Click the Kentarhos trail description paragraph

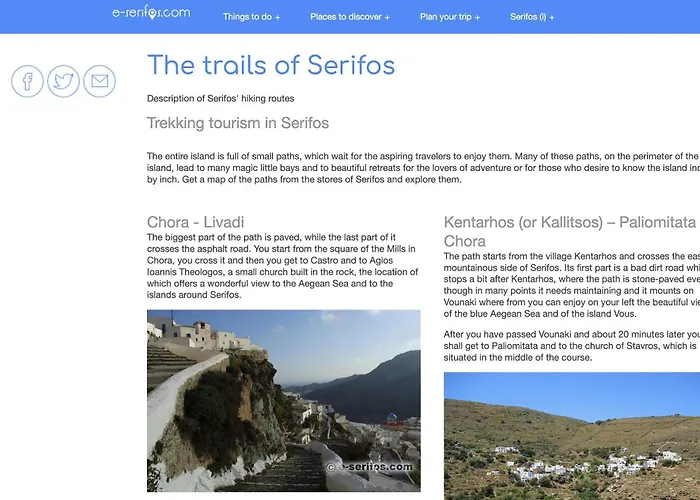tap(571, 285)
